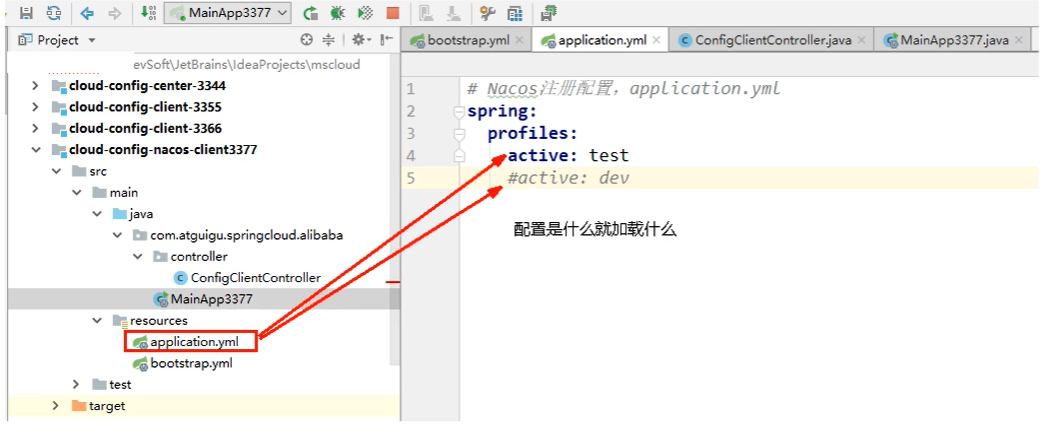Select cloud-config-center-3344 in tree
The image size is (1045, 435).
pyautogui.click(x=147, y=86)
